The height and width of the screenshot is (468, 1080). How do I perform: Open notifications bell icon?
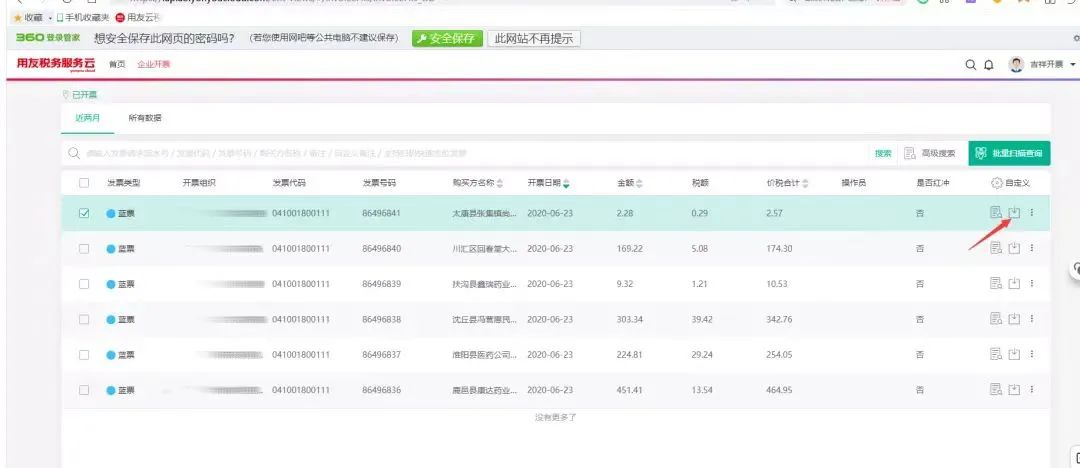(988, 65)
